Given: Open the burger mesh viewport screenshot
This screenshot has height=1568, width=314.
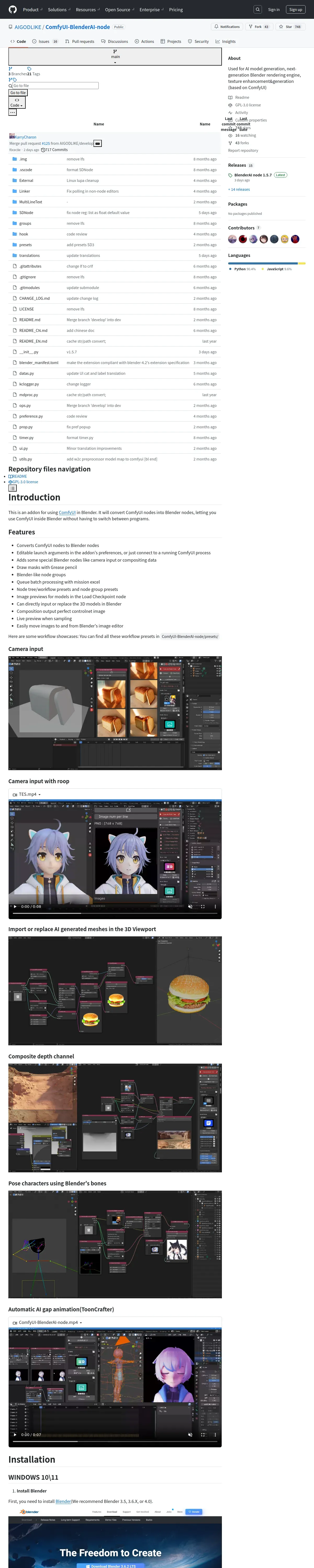Looking at the screenshot, I should pyautogui.click(x=115, y=991).
